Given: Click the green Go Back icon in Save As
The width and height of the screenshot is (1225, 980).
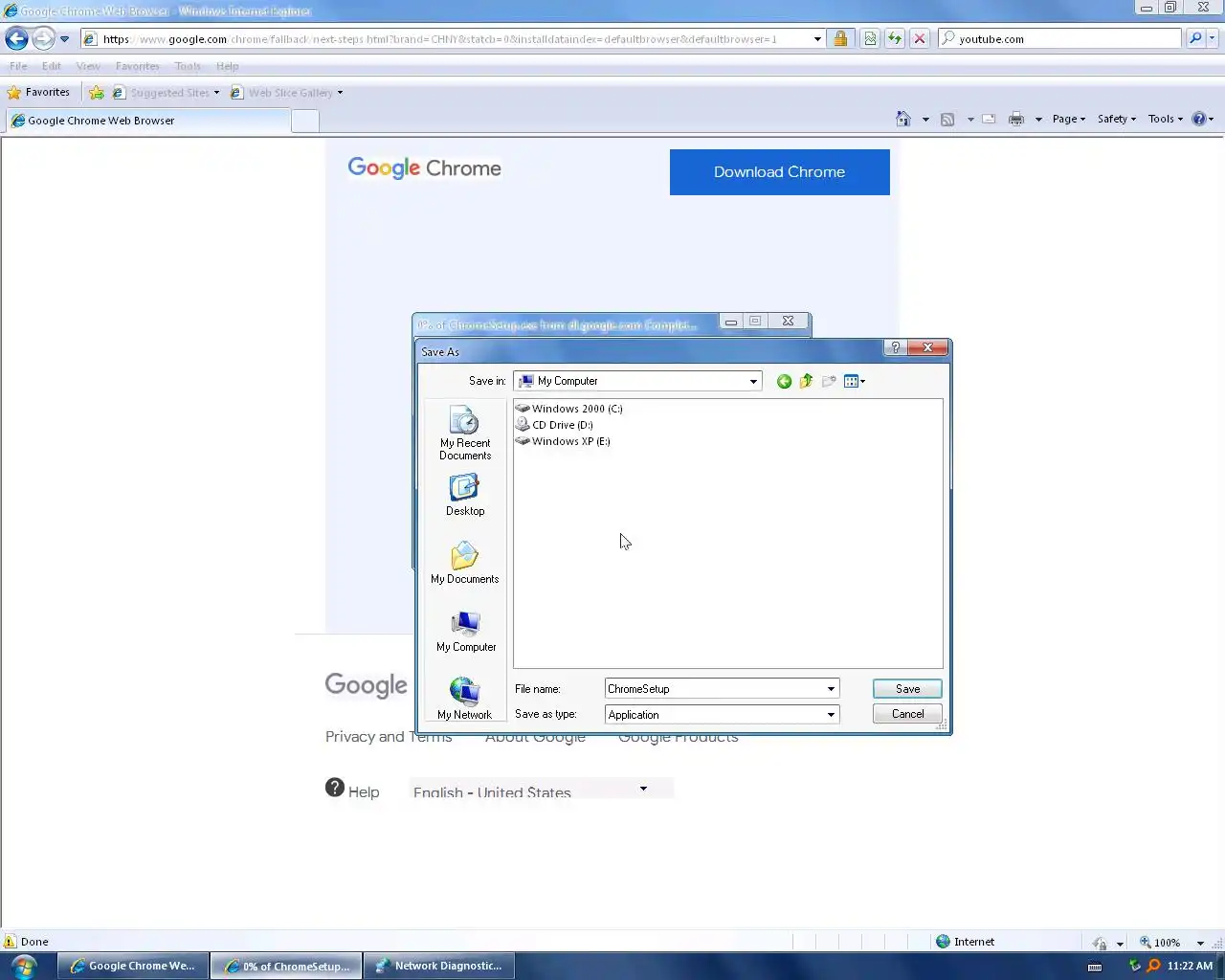Looking at the screenshot, I should tap(784, 382).
